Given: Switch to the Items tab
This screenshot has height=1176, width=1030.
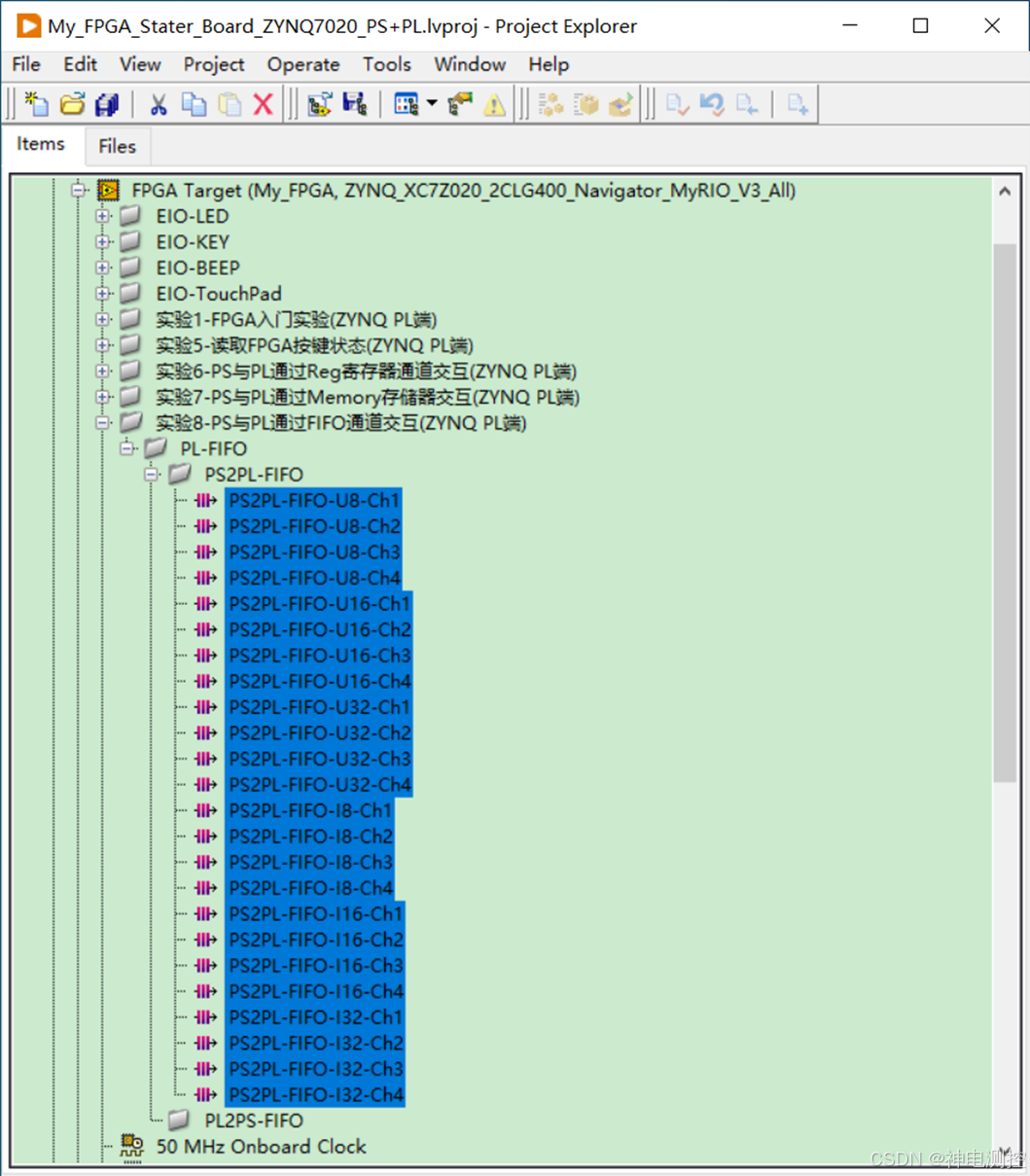Looking at the screenshot, I should (41, 144).
